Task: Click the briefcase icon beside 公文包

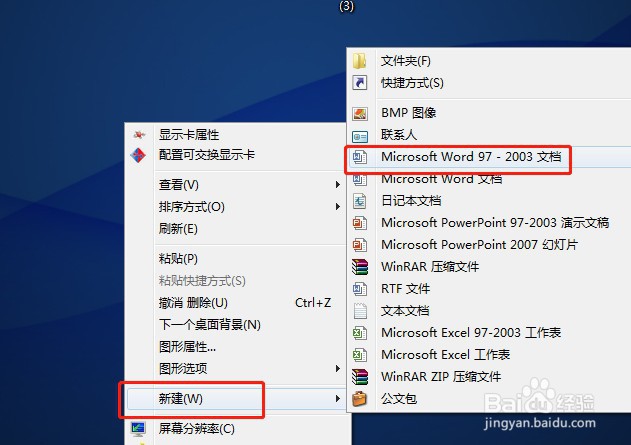Action: point(359,399)
